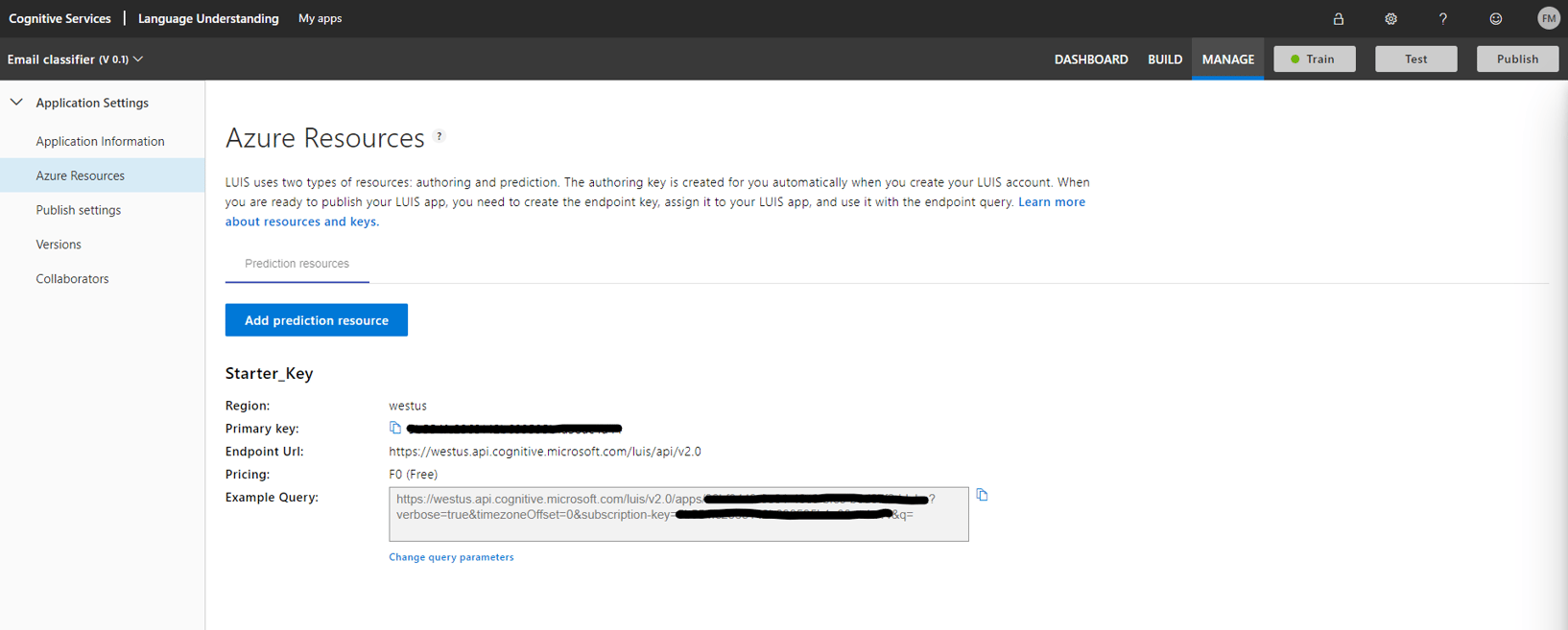
Task: Click the help question mark in header
Action: 1442,19
